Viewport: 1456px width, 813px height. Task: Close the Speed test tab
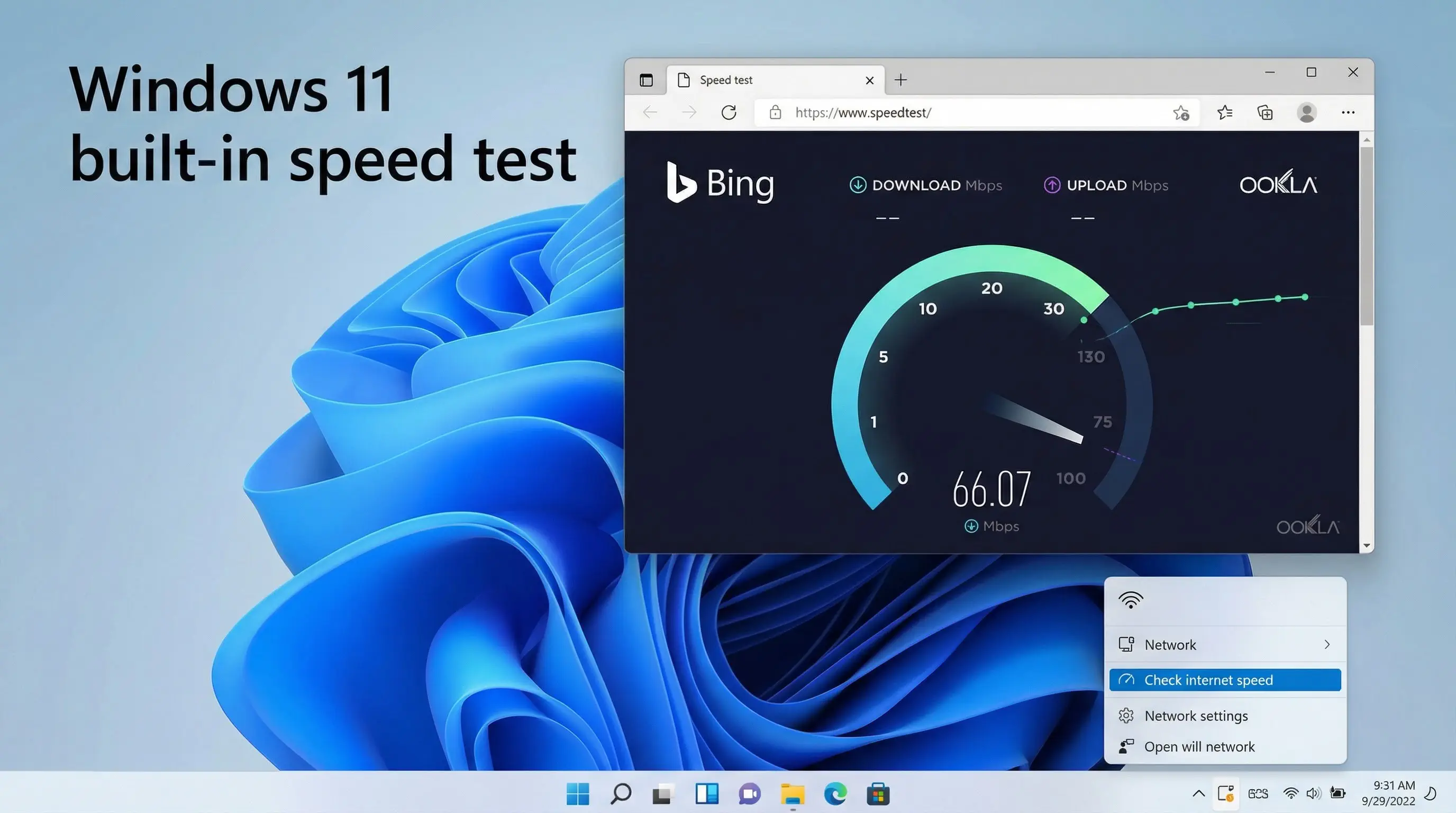869,80
